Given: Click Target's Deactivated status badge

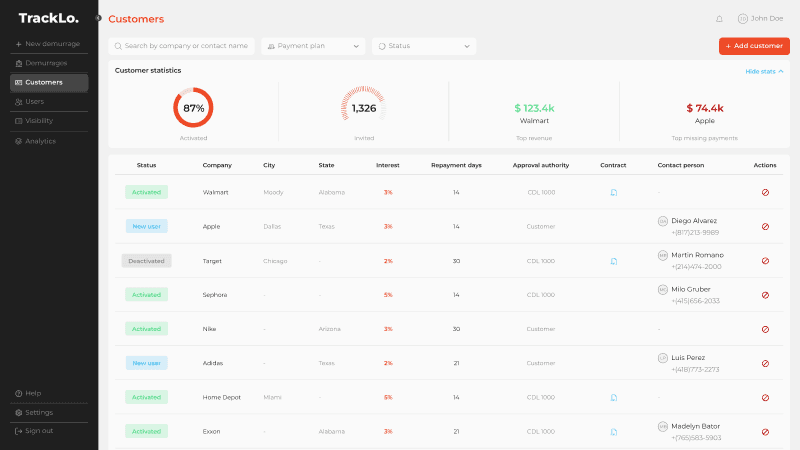Looking at the screenshot, I should click(146, 261).
